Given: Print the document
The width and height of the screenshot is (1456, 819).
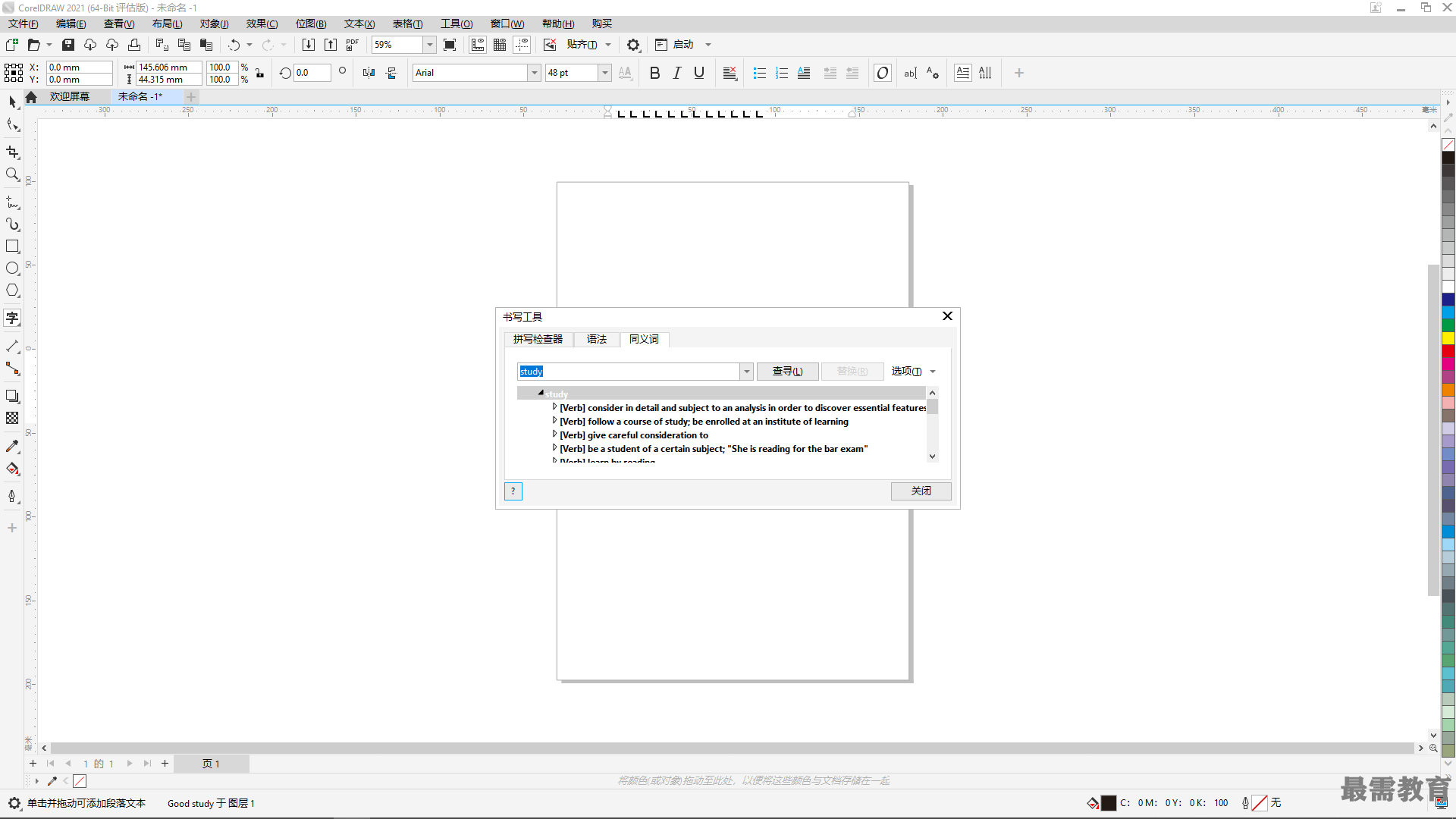Looking at the screenshot, I should (x=134, y=45).
